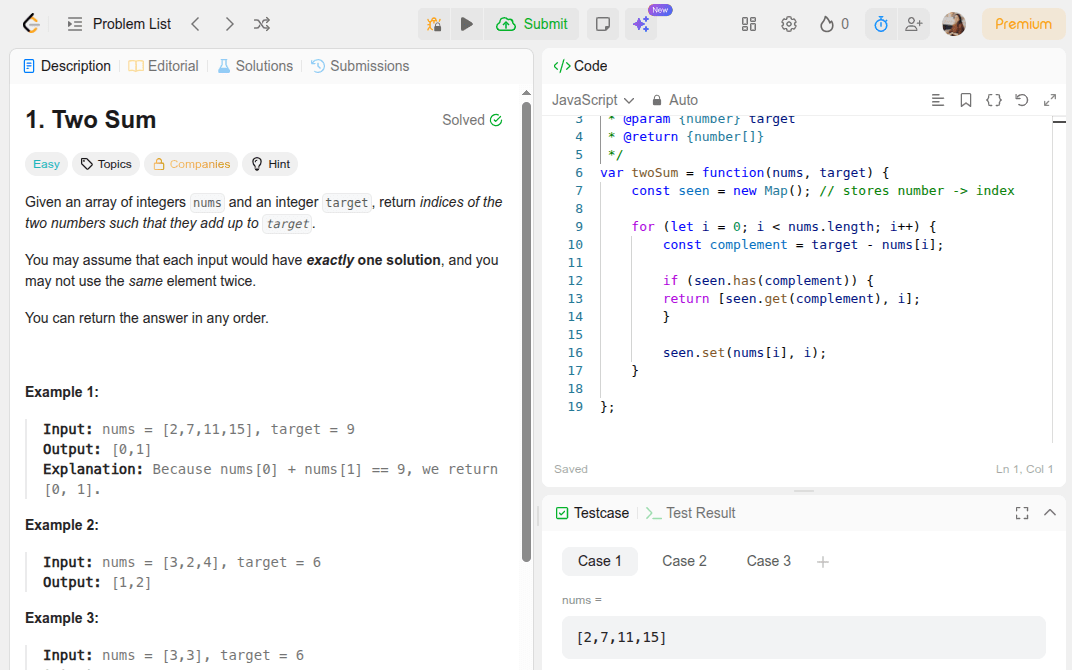Switch to the Solutions tab
This screenshot has height=670, width=1072.
tap(255, 66)
